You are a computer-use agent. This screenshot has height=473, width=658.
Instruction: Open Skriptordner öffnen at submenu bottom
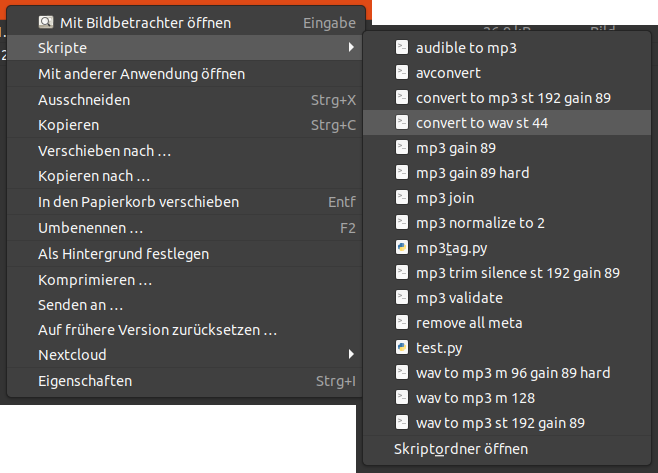507,449
